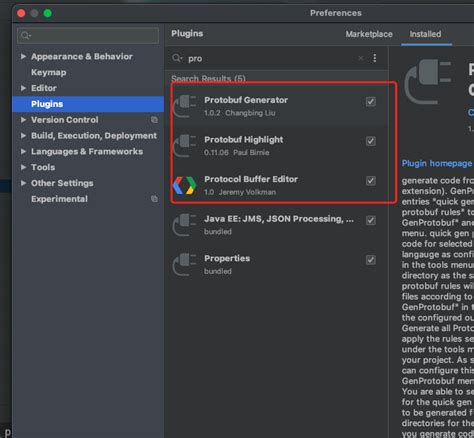Click the Java EE: JMS plugin icon
Viewport: 474px width, 438px height.
click(184, 225)
